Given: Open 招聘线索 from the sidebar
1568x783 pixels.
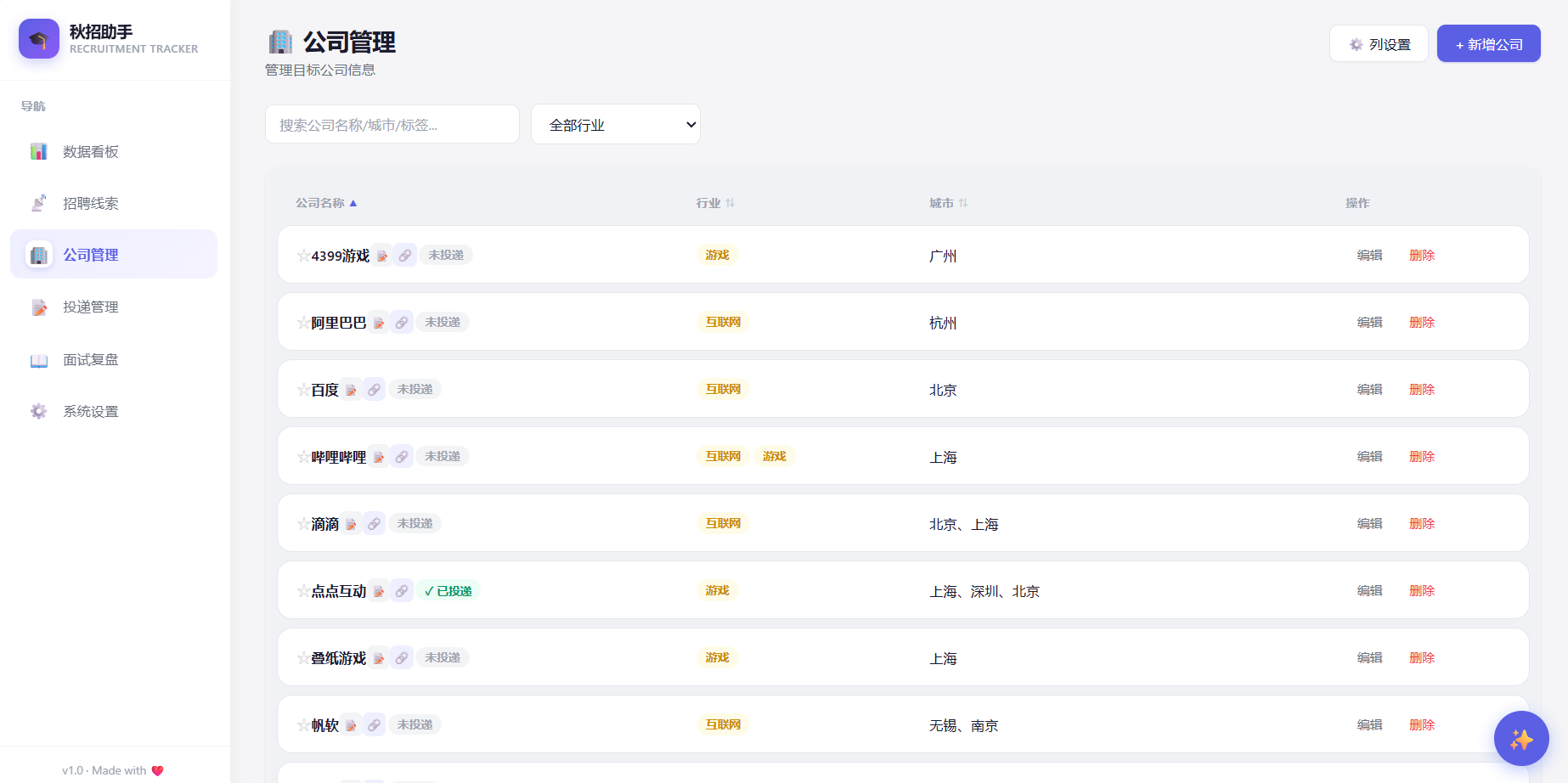Looking at the screenshot, I should click(x=114, y=203).
